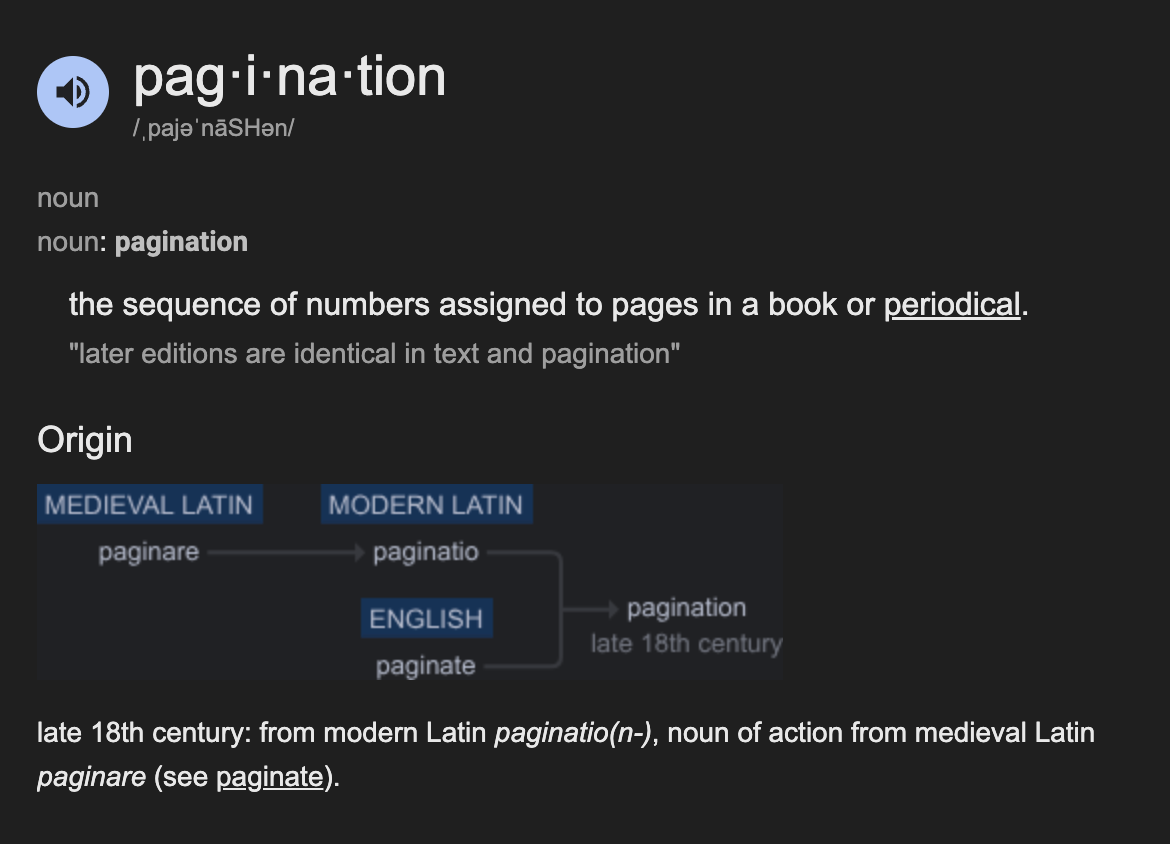Open the paginate definition link
The image size is (1170, 844).
click(x=268, y=777)
